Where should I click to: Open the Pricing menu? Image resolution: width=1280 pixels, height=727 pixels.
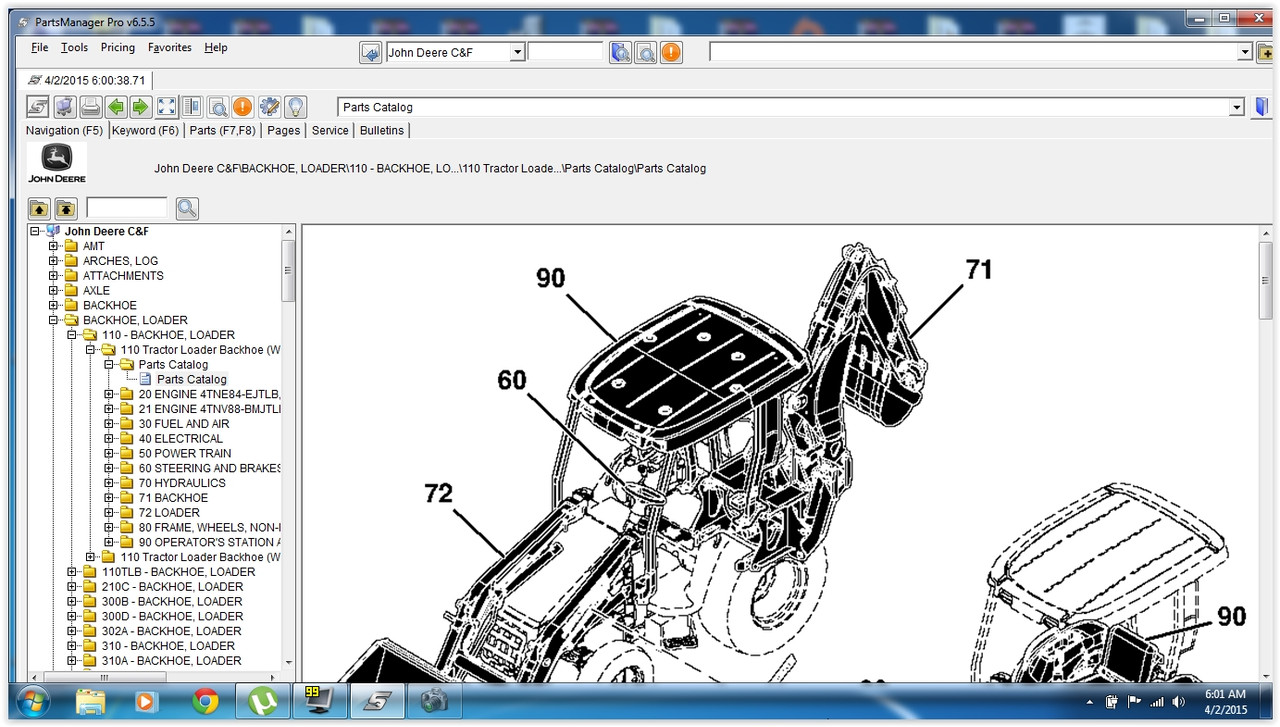pos(118,47)
